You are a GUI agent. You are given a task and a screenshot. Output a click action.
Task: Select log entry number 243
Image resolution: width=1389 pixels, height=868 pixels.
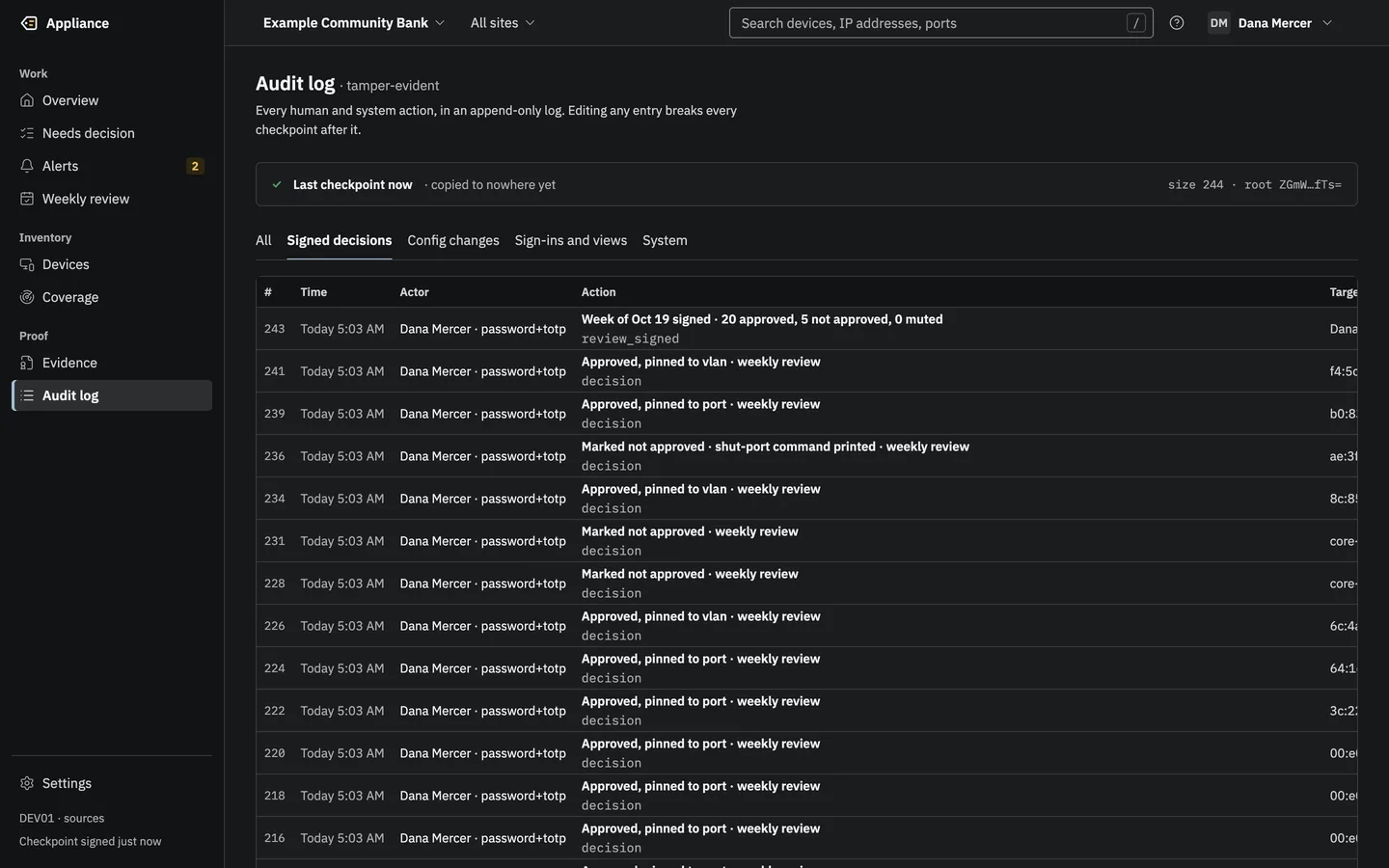pyautogui.click(x=806, y=329)
